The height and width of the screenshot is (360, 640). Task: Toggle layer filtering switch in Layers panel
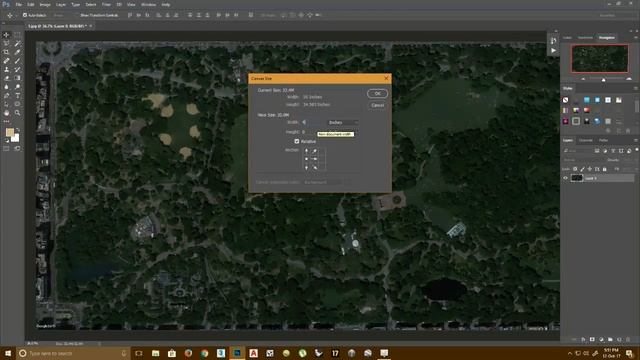(637, 150)
